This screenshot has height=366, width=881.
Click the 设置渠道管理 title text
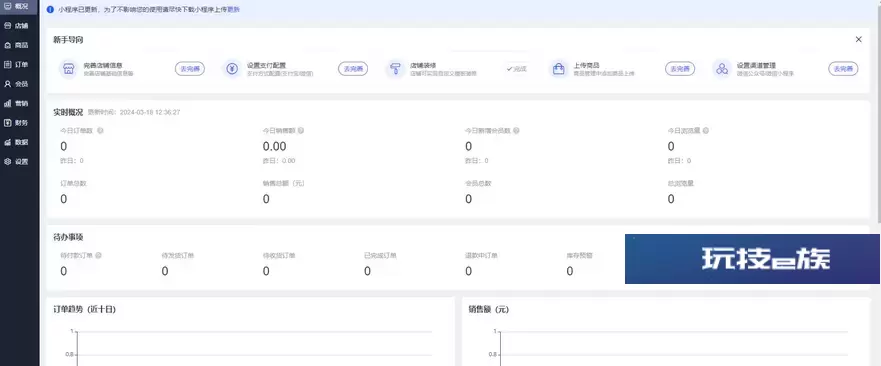pyautogui.click(x=756, y=65)
